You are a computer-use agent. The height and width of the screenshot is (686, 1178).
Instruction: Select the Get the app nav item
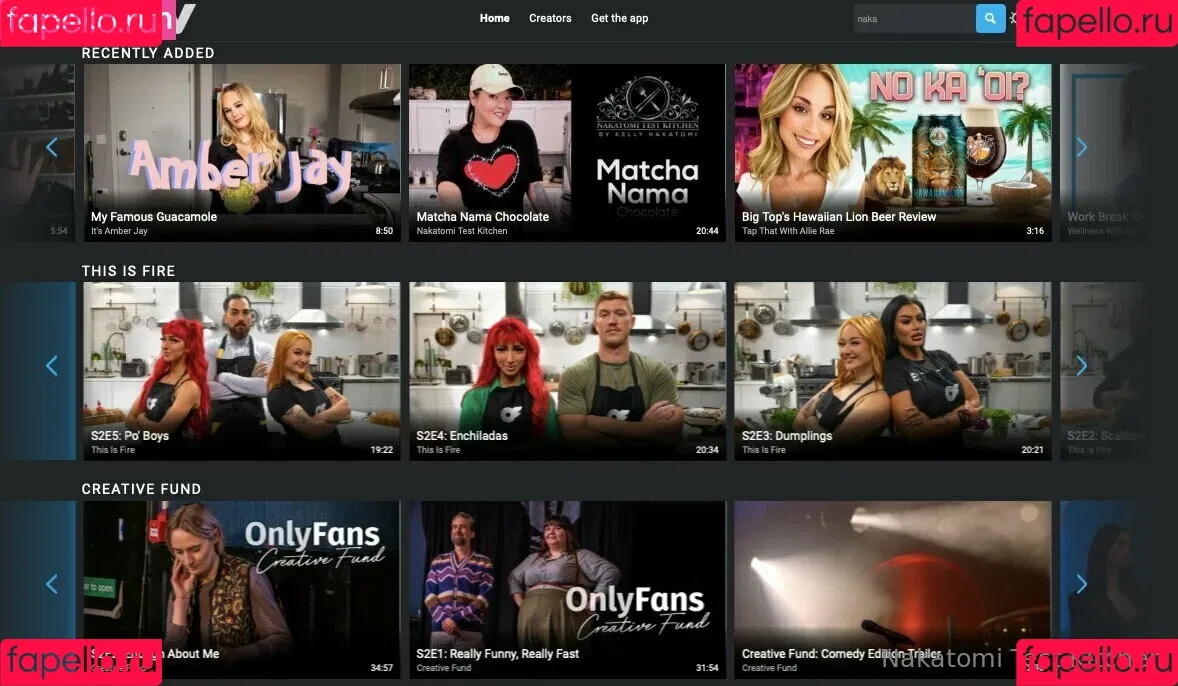coord(619,18)
